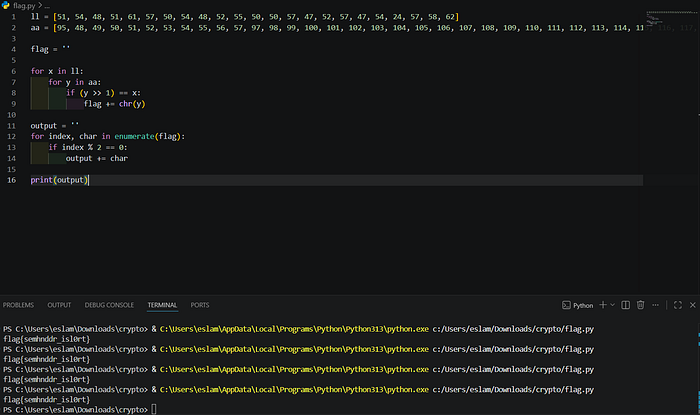This screenshot has height=415, width=700.
Task: Split the terminal pane
Action: [625, 305]
